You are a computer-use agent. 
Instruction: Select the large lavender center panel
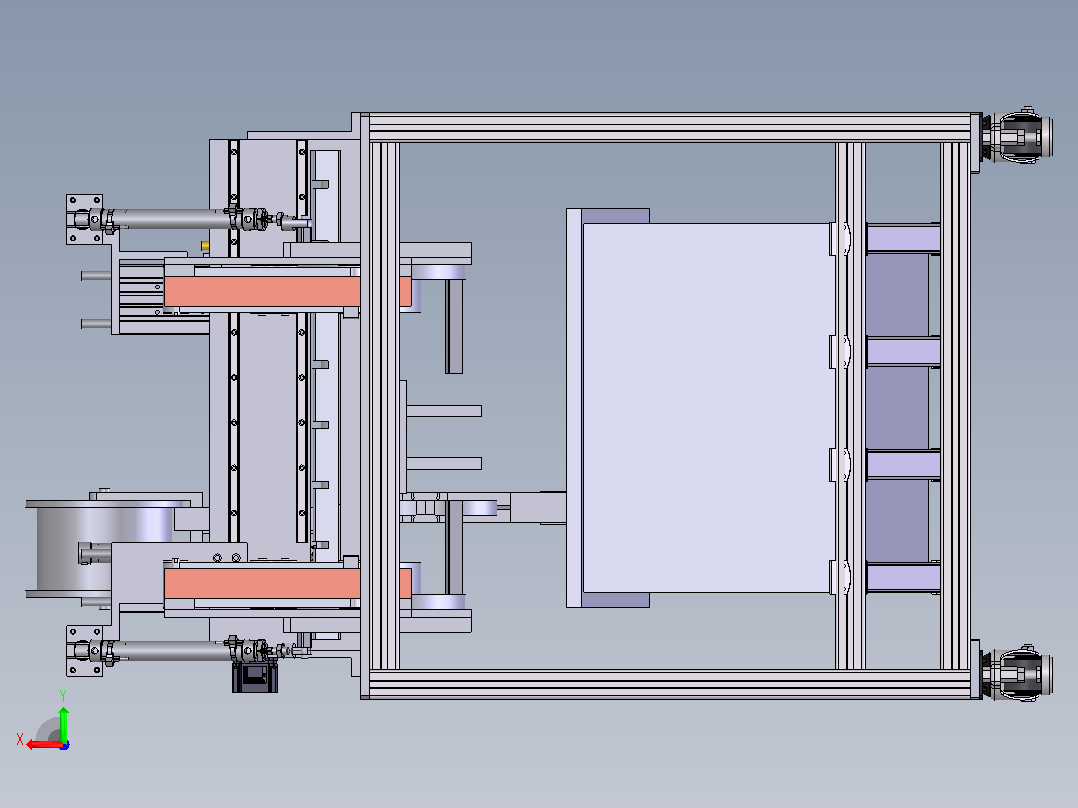(x=707, y=408)
